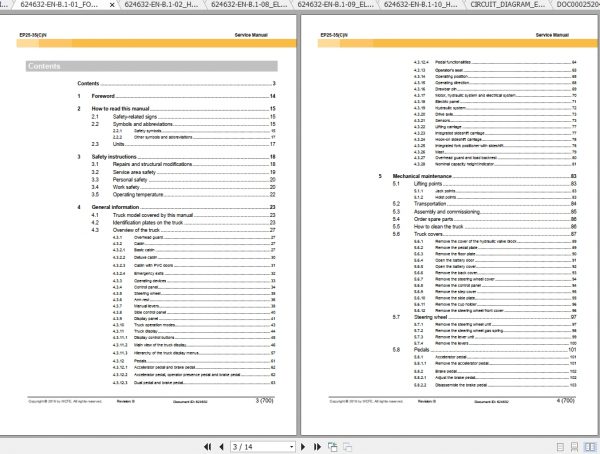Open the Service area safety entry
This screenshot has height=454, width=600.
click(183, 172)
